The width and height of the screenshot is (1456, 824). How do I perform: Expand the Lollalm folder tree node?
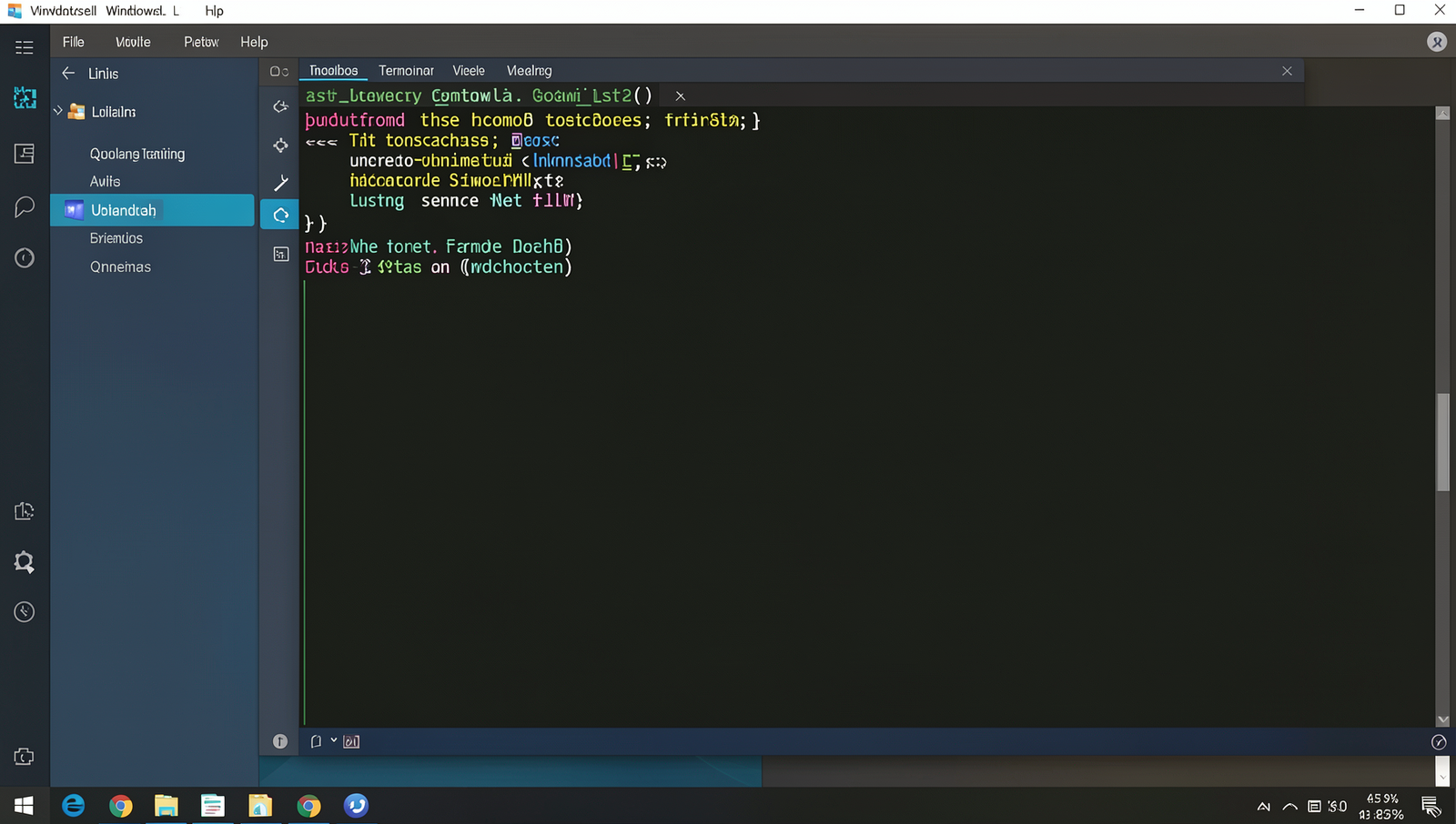tap(58, 111)
